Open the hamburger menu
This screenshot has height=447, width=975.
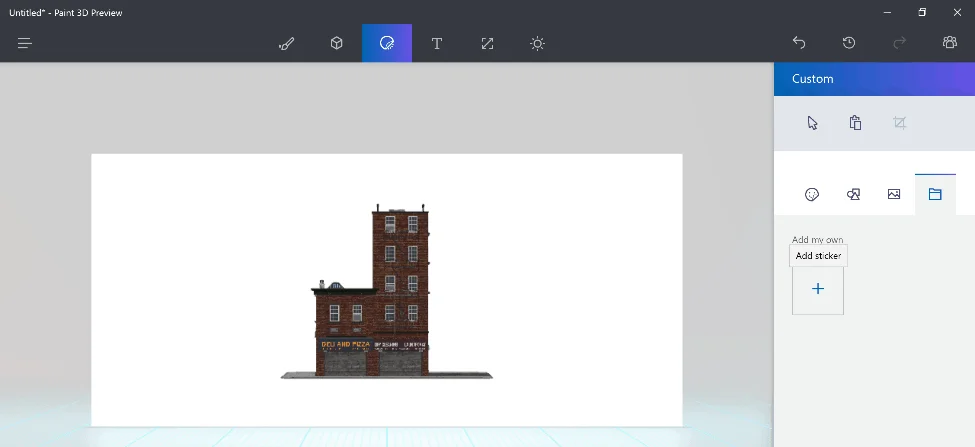(x=25, y=43)
